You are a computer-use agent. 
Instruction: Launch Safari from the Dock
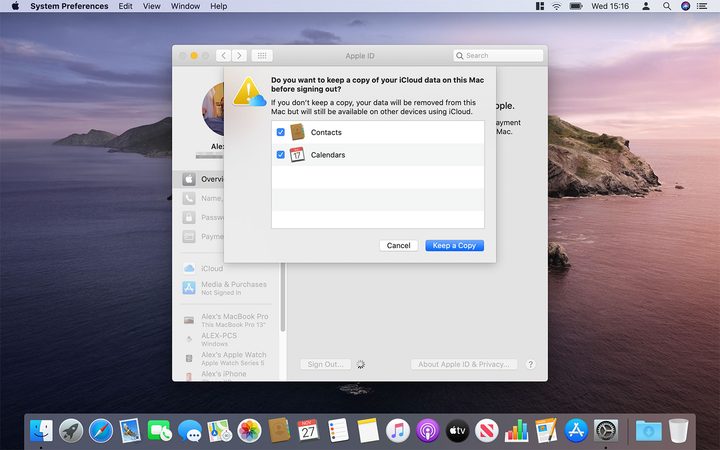click(x=101, y=431)
